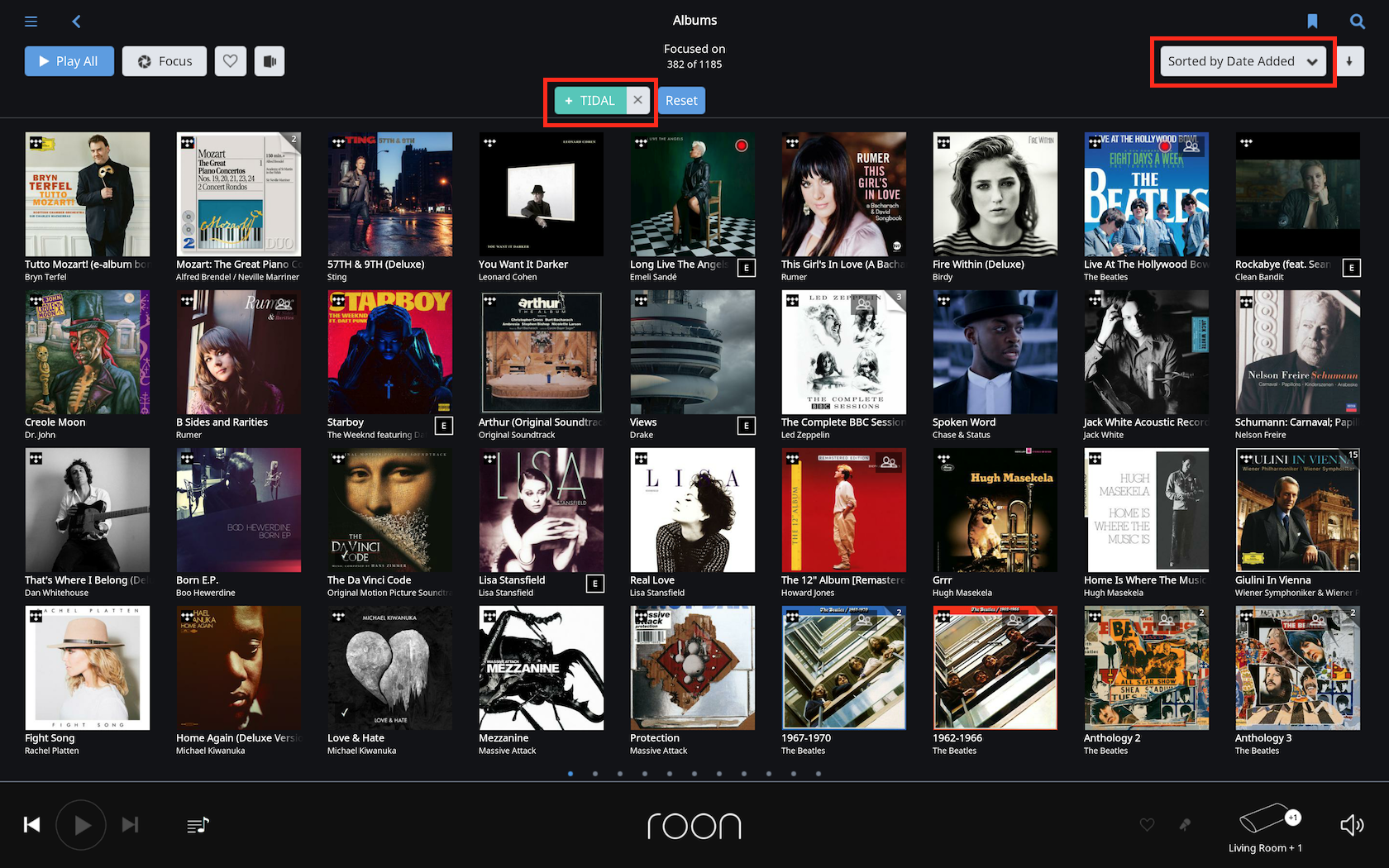The image size is (1389, 868).
Task: Open the Starboy album cover
Action: 390,352
